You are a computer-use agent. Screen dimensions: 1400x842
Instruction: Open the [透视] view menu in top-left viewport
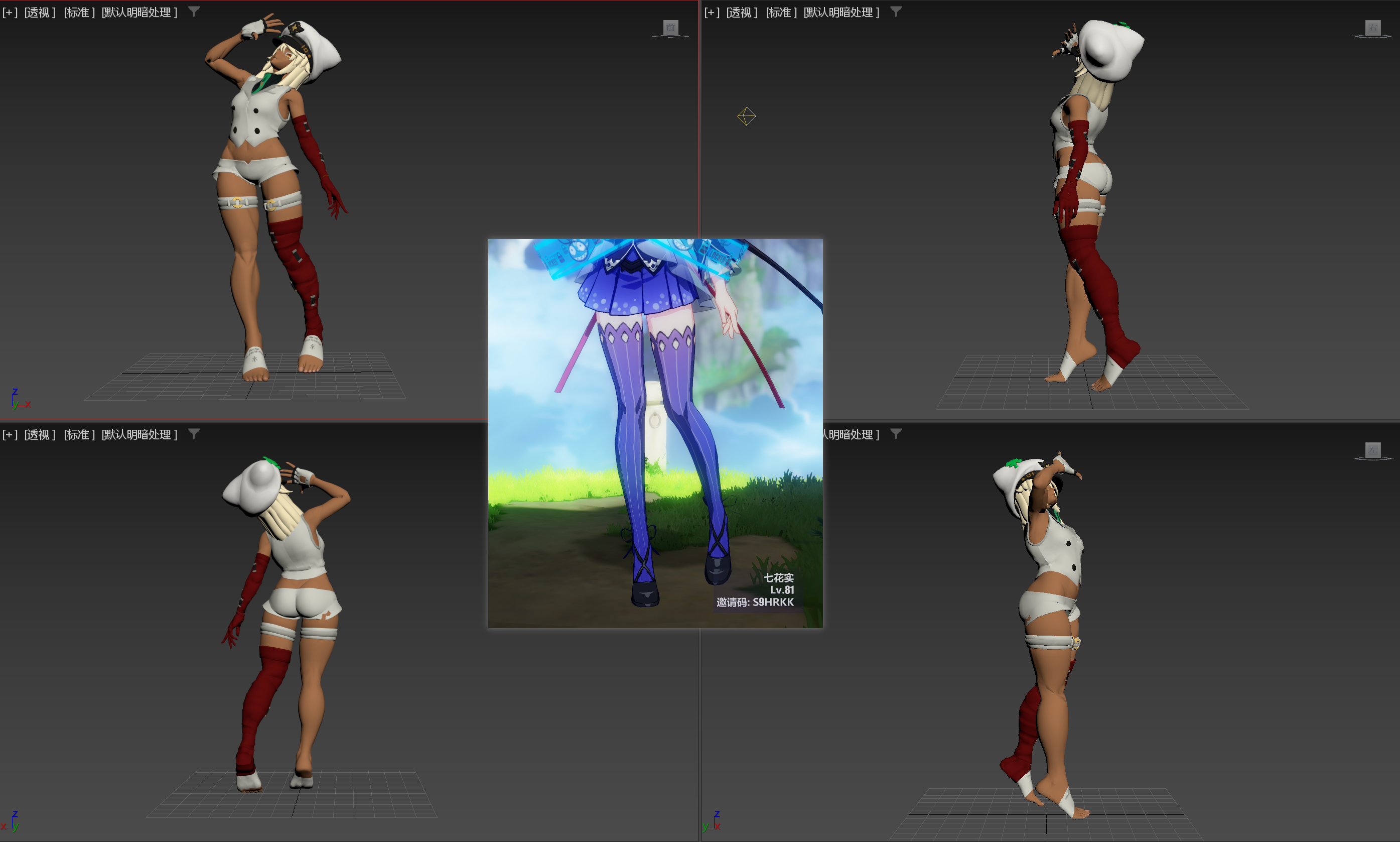(40, 12)
